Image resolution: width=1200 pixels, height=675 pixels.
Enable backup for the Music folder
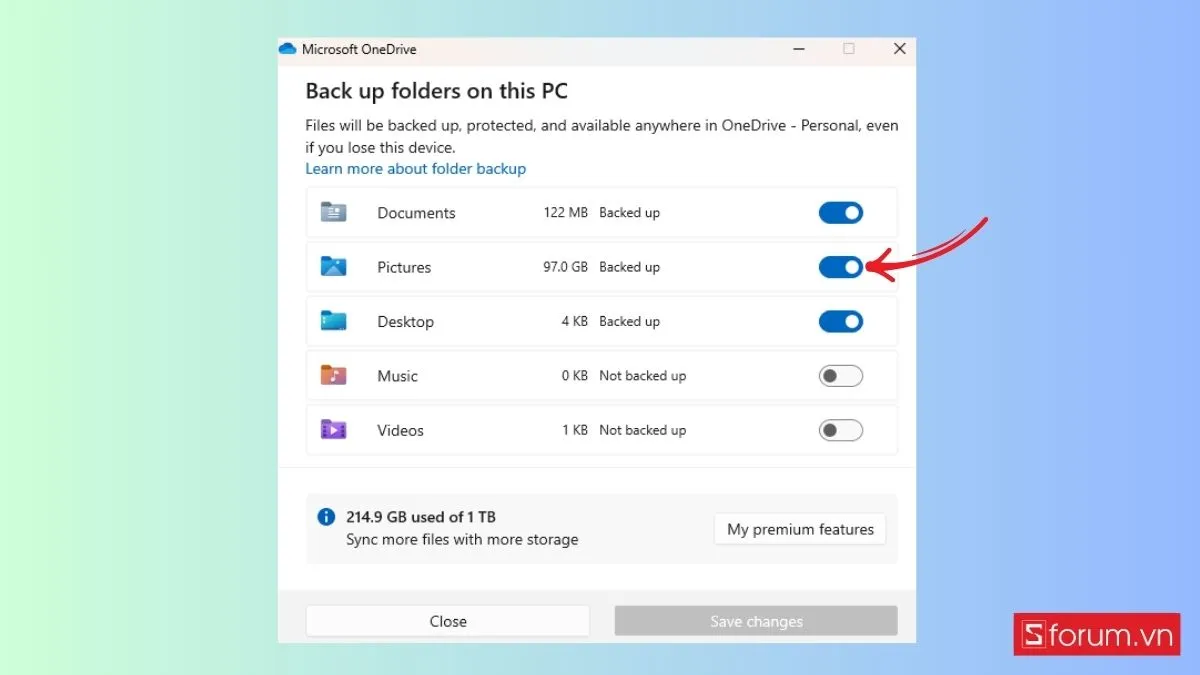click(840, 376)
